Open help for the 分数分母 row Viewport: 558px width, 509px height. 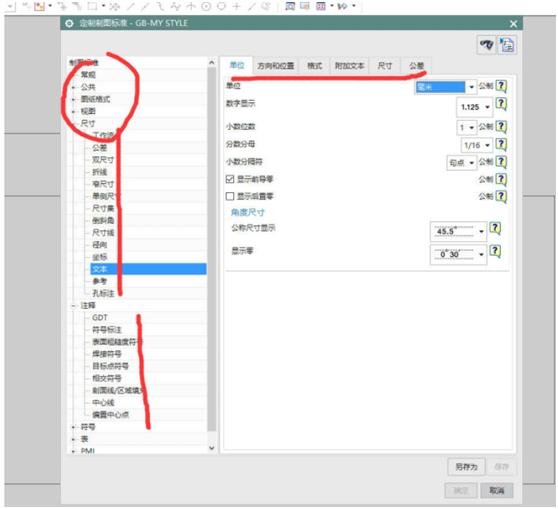pyautogui.click(x=501, y=144)
